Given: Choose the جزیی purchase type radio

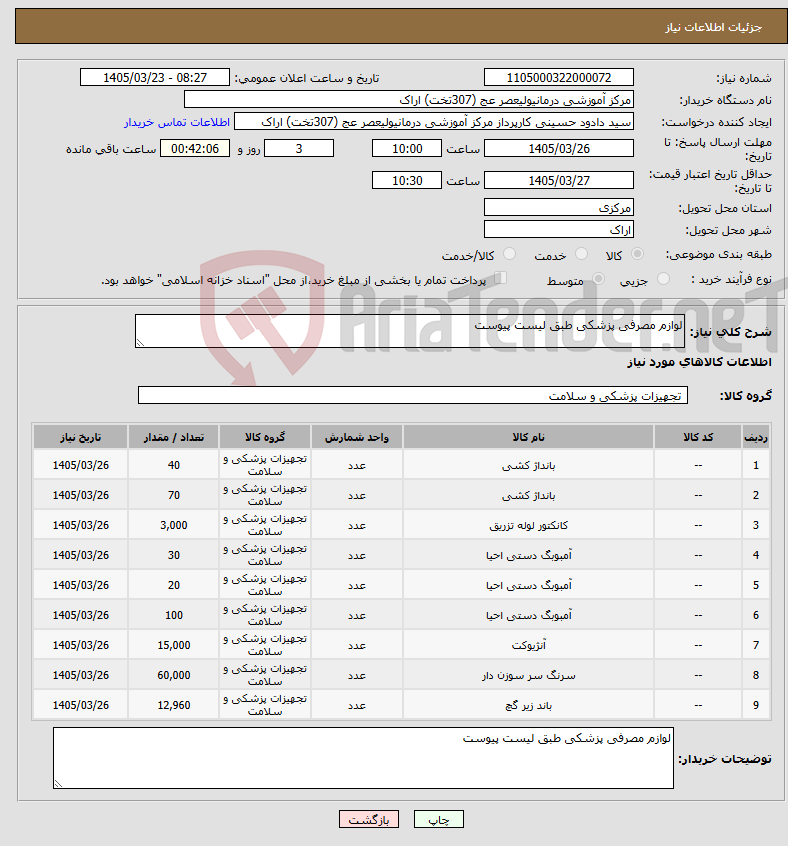Looking at the screenshot, I should coord(663,279).
